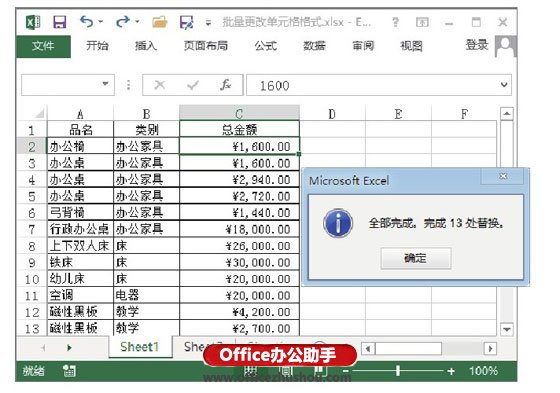Click the 上下双人床 cell
The height and width of the screenshot is (393, 560).
tap(80, 246)
